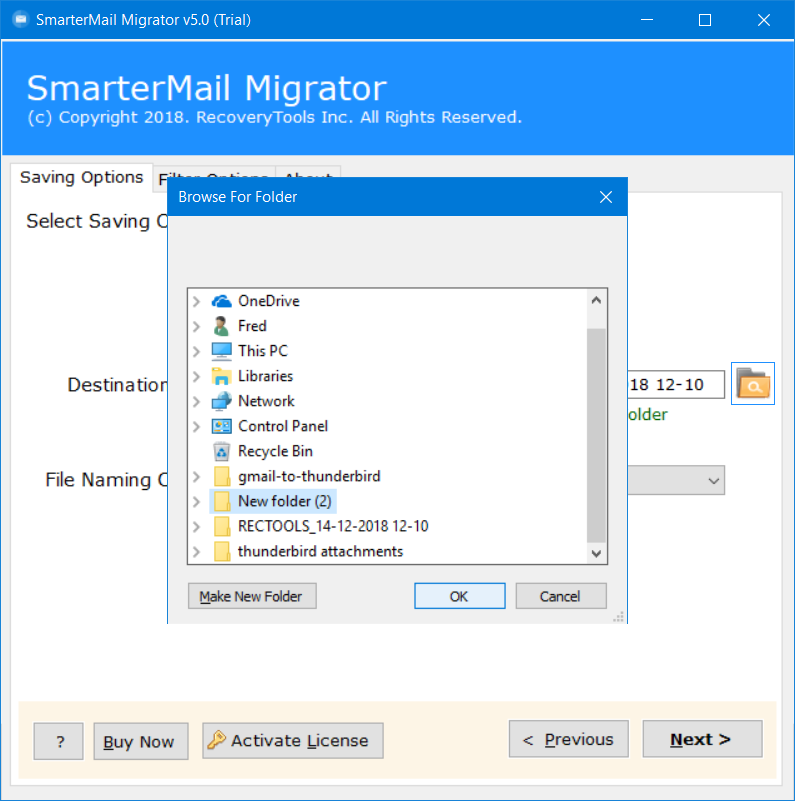
Task: Click the This PC monitor icon
Action: pyautogui.click(x=221, y=351)
